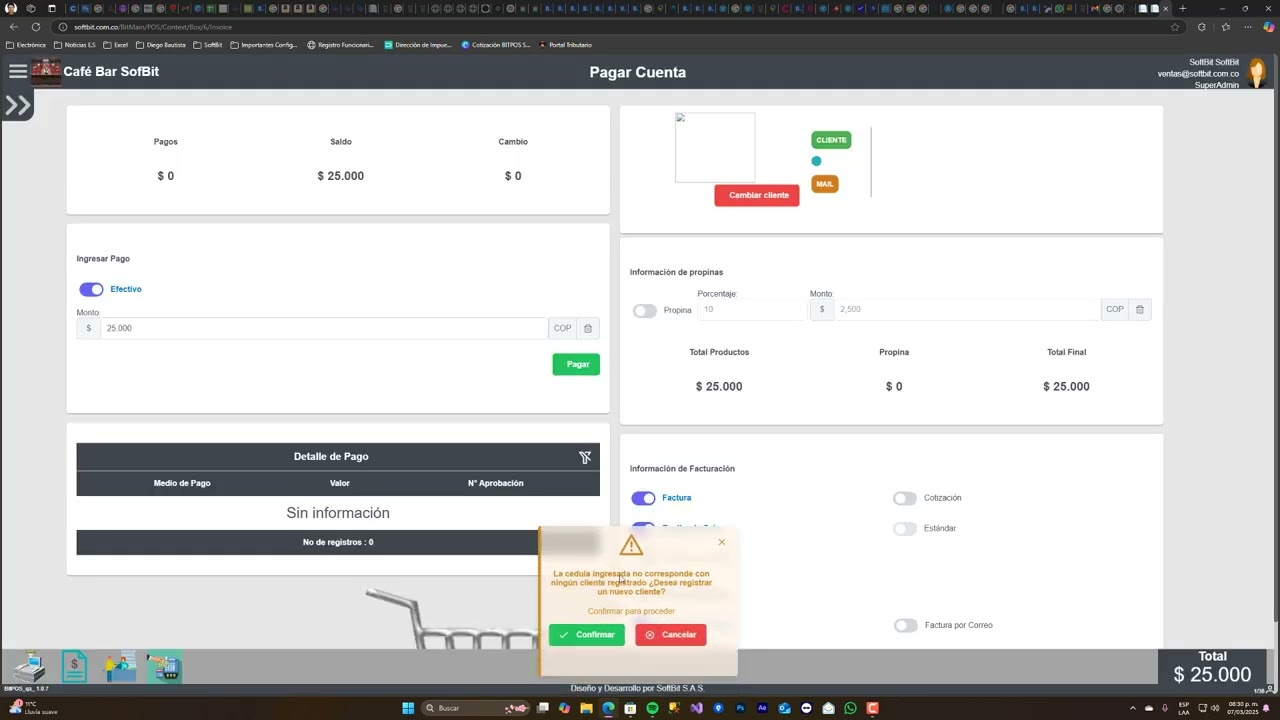This screenshot has width=1280, height=720.
Task: Open the COP currency selector for tip
Action: [x=1115, y=309]
